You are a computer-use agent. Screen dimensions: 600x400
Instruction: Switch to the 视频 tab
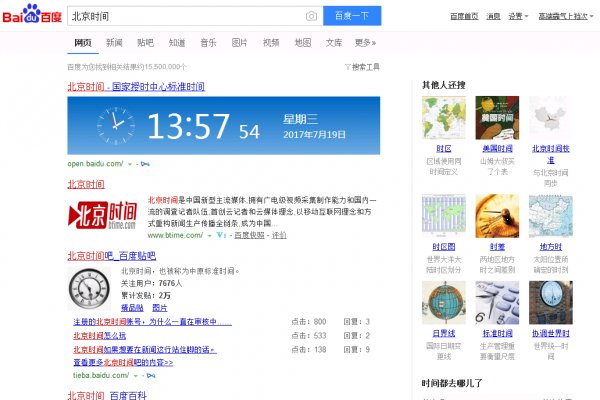271,43
